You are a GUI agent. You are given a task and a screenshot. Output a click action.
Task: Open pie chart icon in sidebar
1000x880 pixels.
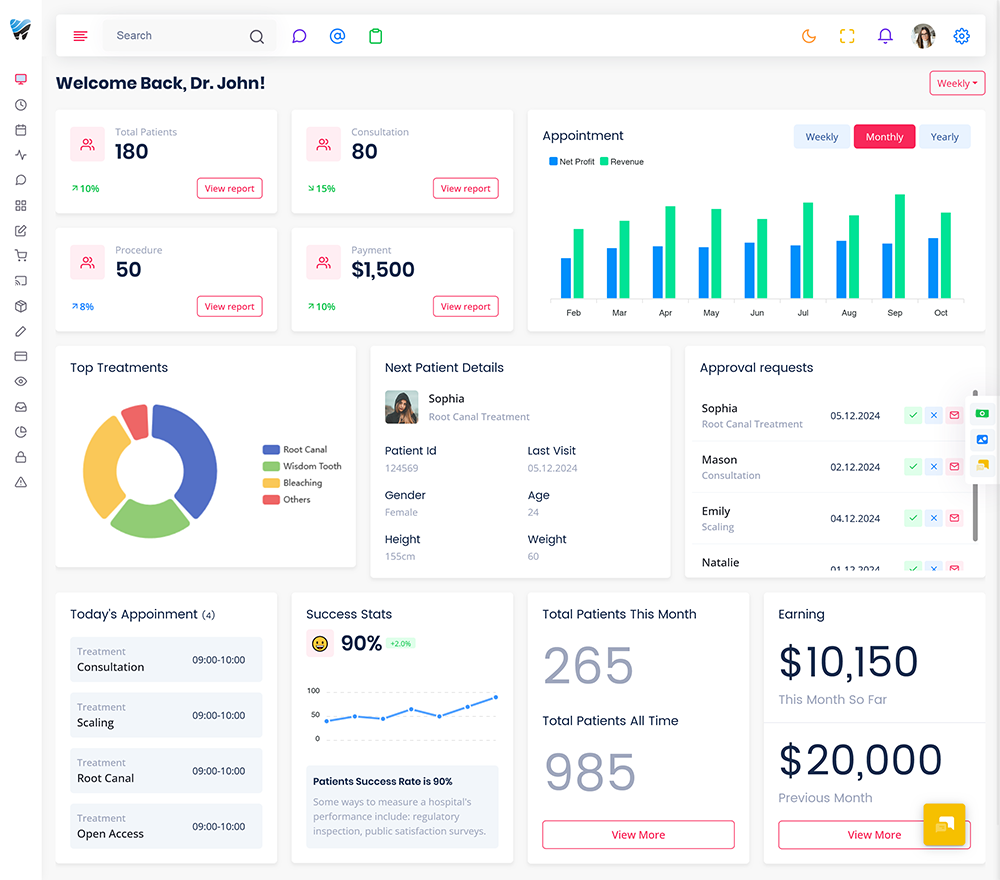coord(21,432)
